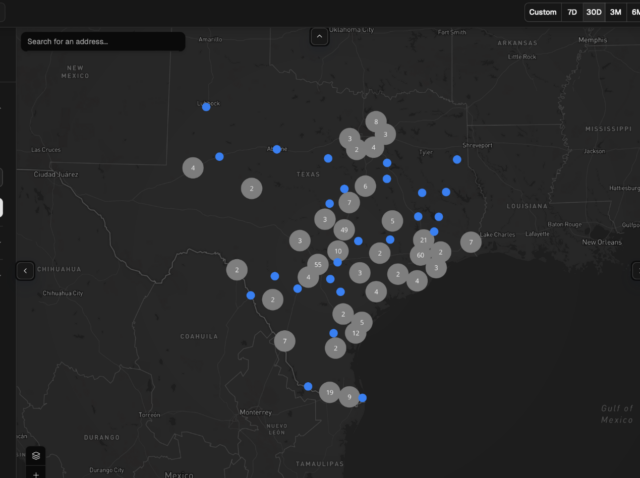Open the cluster marker labeled 10
640x478 pixels.
338,251
